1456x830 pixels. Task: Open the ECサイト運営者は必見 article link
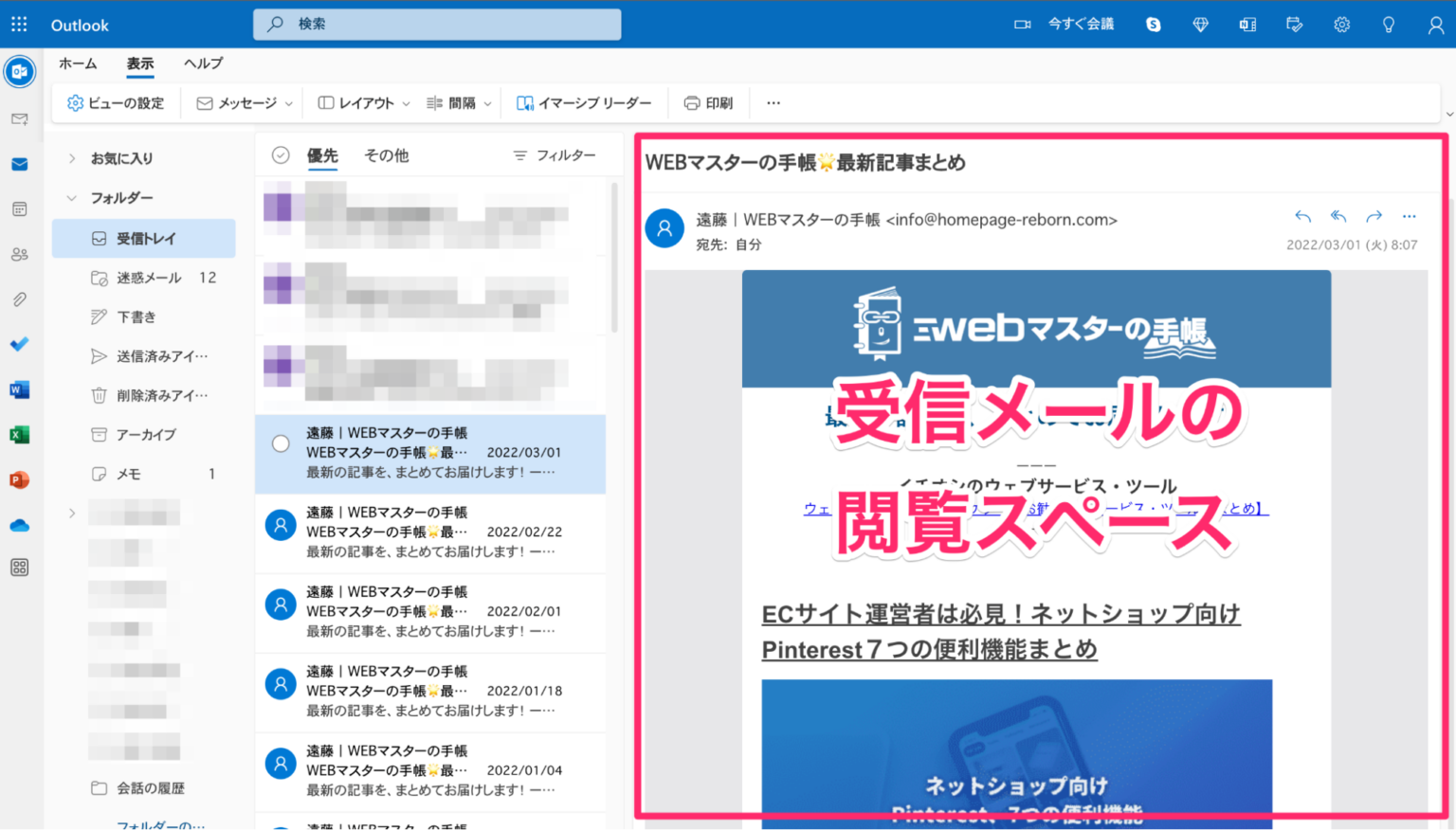click(x=1001, y=631)
